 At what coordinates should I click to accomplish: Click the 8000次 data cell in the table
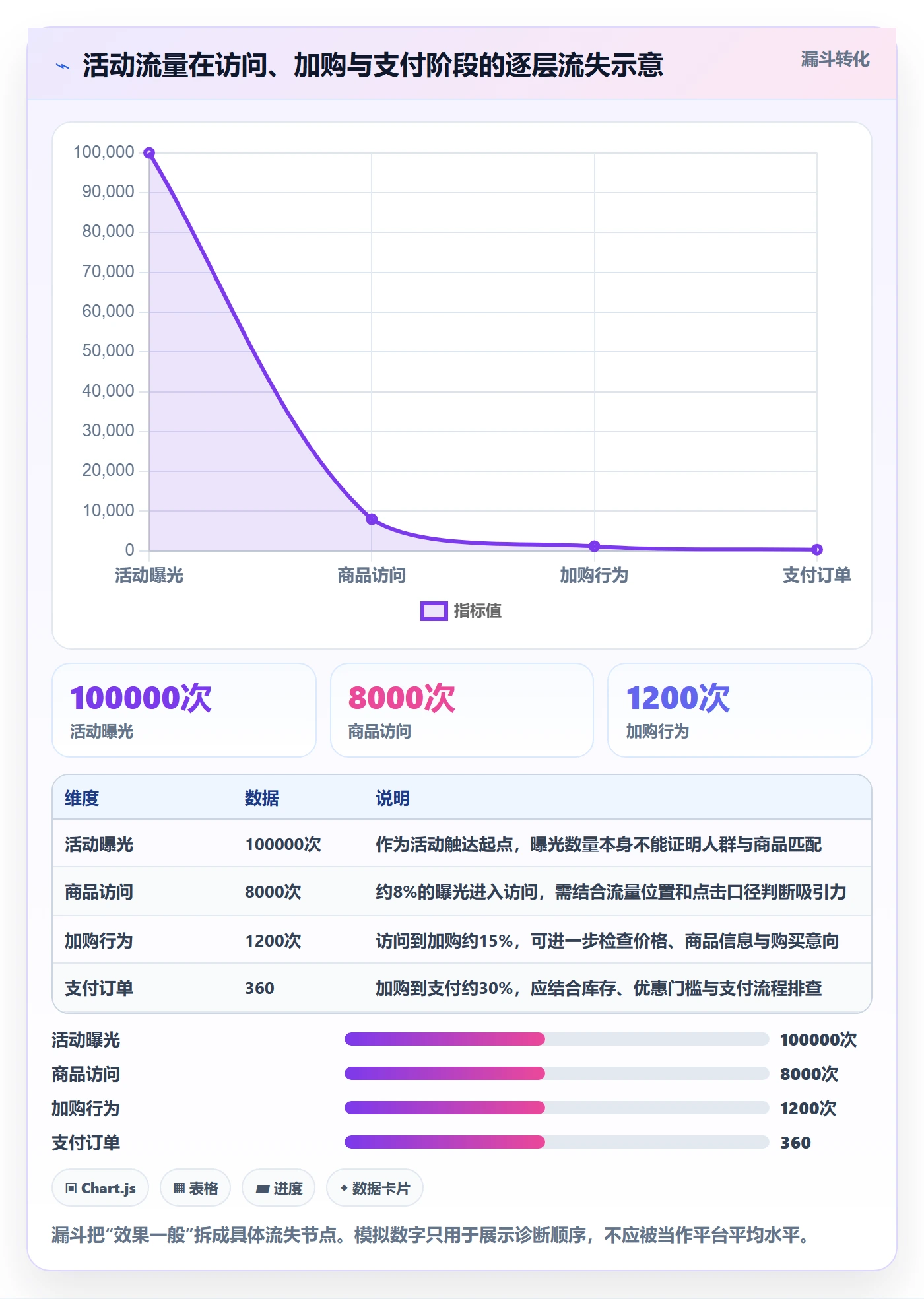tap(273, 892)
